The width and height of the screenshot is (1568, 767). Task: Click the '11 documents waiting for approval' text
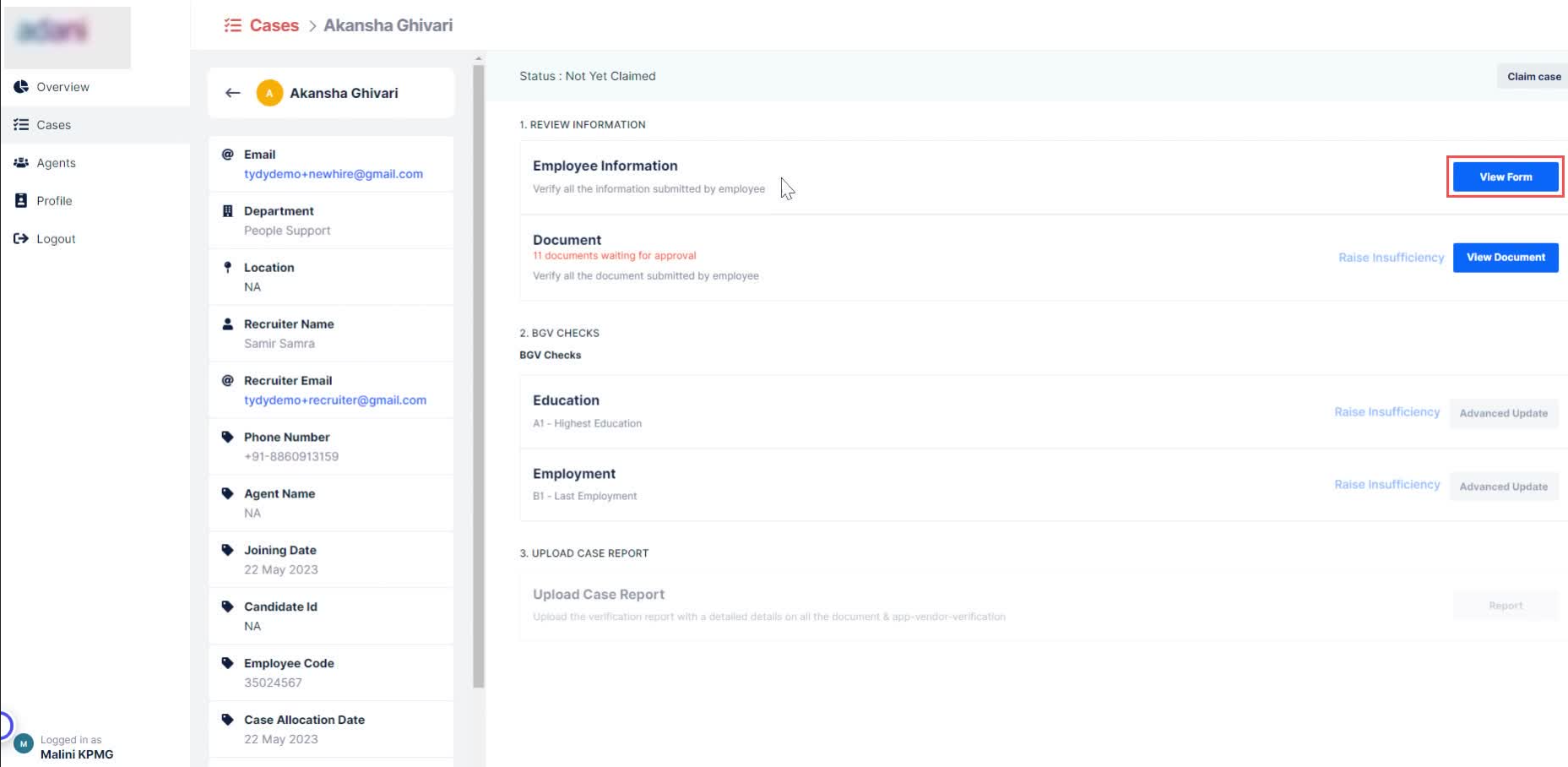tap(615, 256)
